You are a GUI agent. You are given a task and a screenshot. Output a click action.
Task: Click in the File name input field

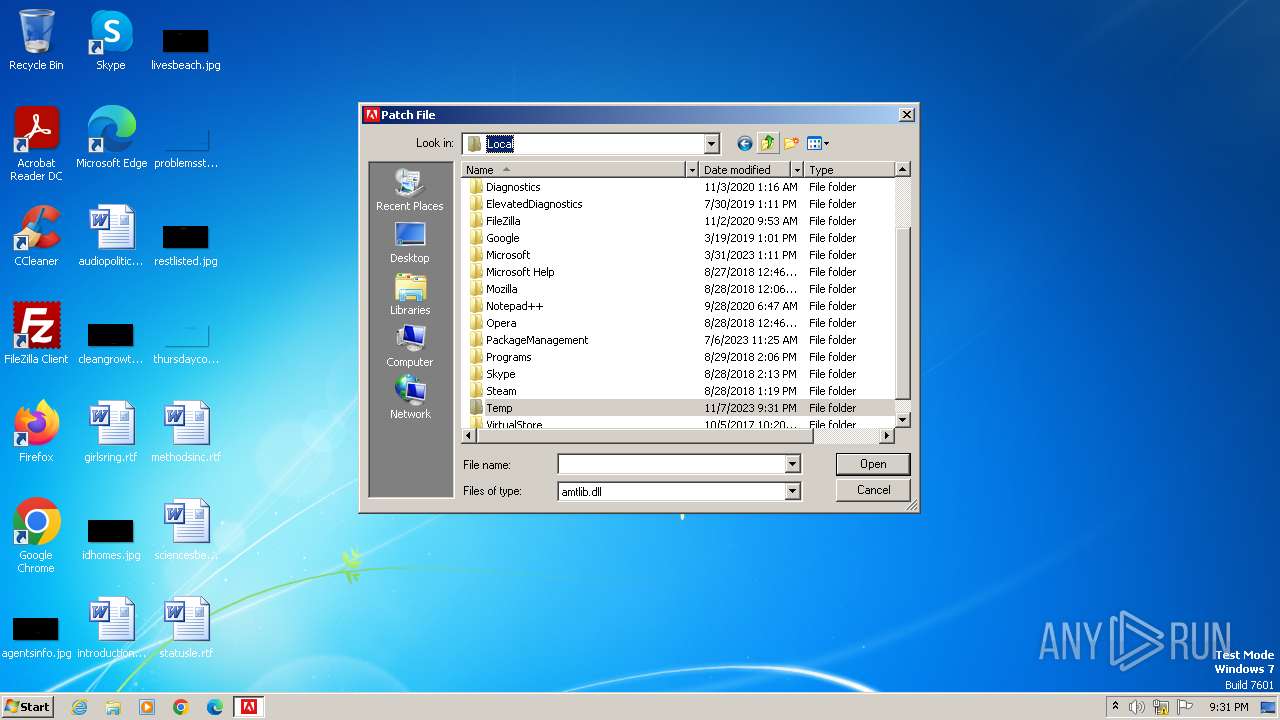point(671,464)
